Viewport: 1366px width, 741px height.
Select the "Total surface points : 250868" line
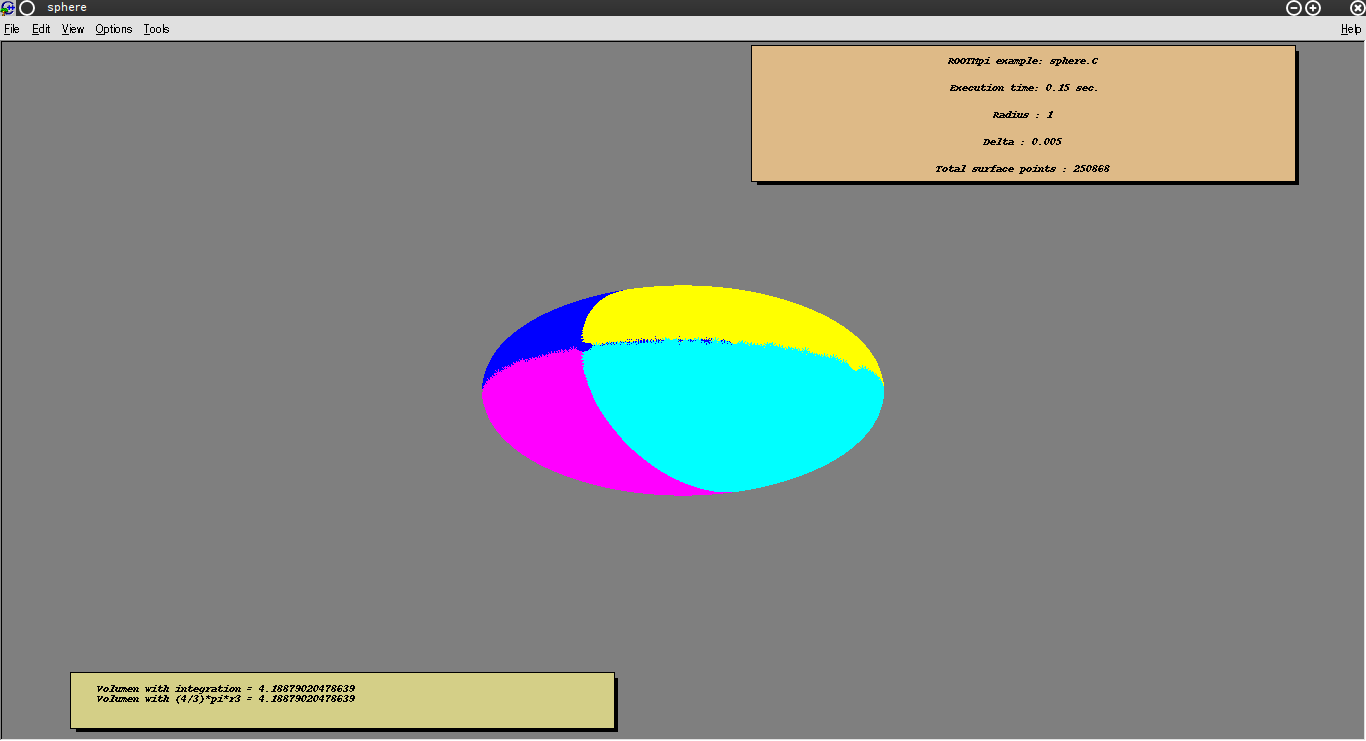(1023, 169)
